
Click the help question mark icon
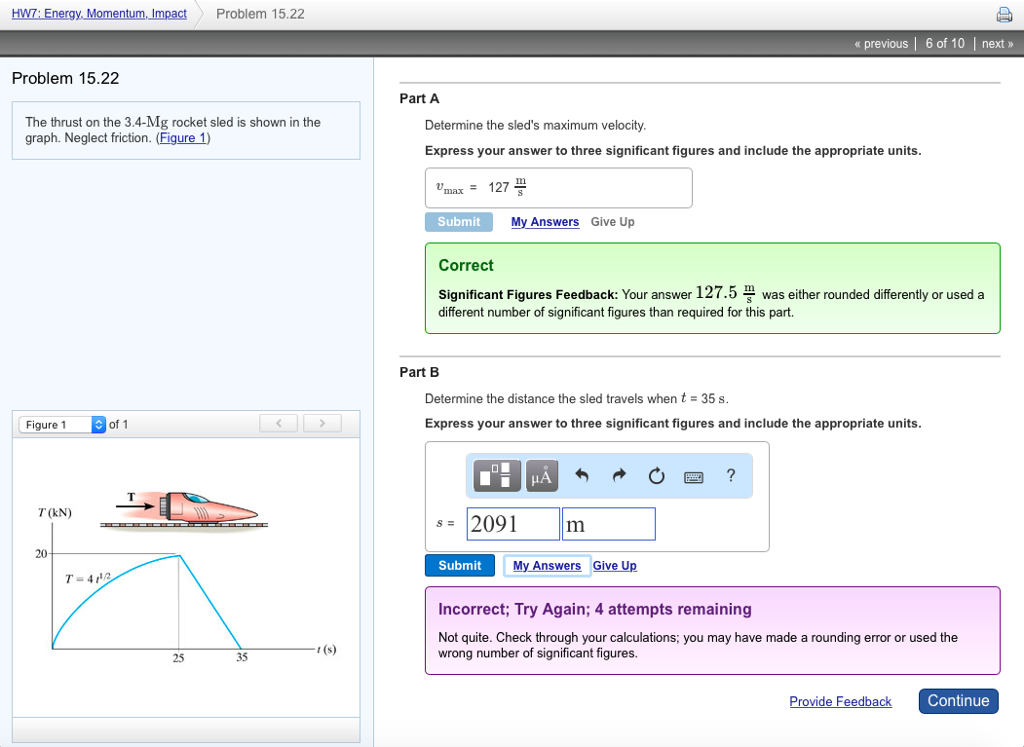(731, 475)
